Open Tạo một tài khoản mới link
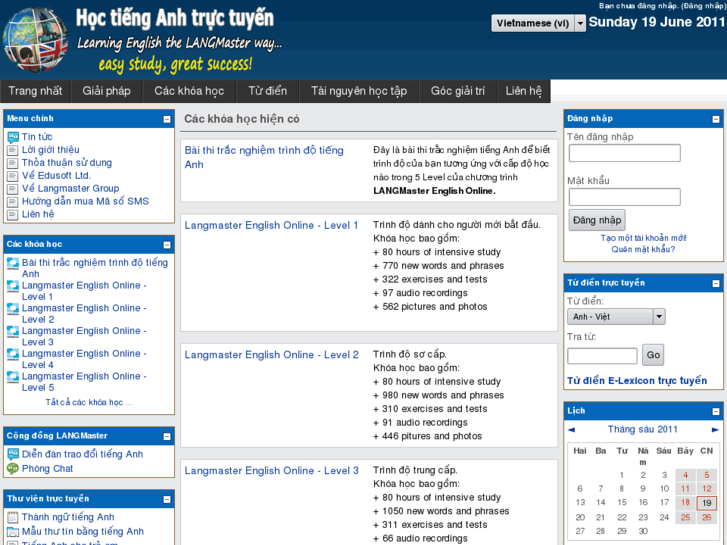This screenshot has height=545, width=727. click(x=644, y=238)
